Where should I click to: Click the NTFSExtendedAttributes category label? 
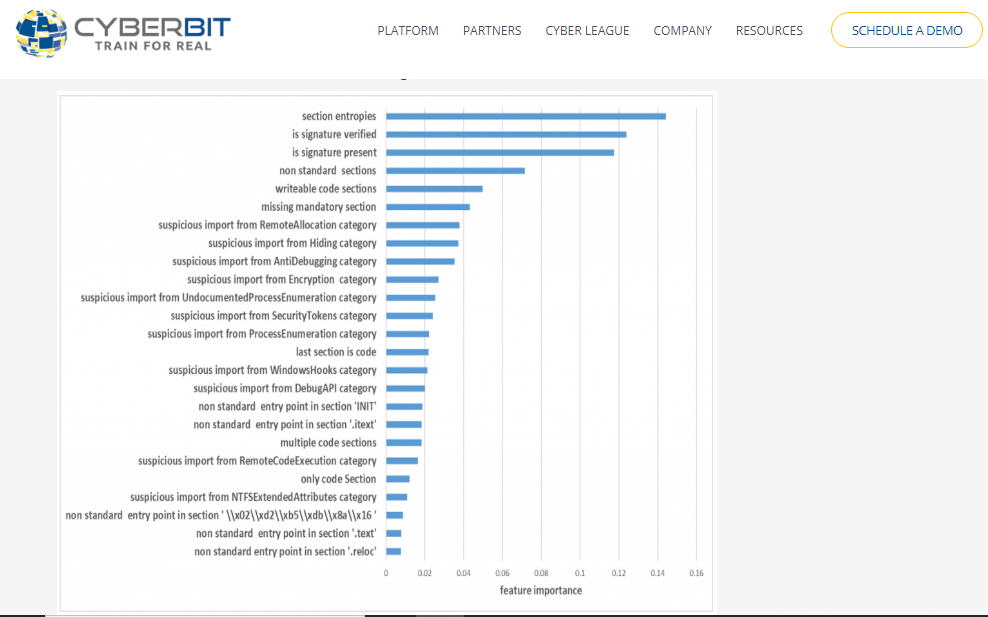[x=253, y=497]
